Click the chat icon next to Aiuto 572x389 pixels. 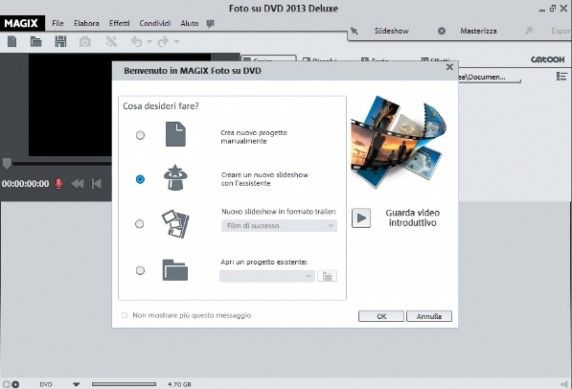pyautogui.click(x=210, y=23)
